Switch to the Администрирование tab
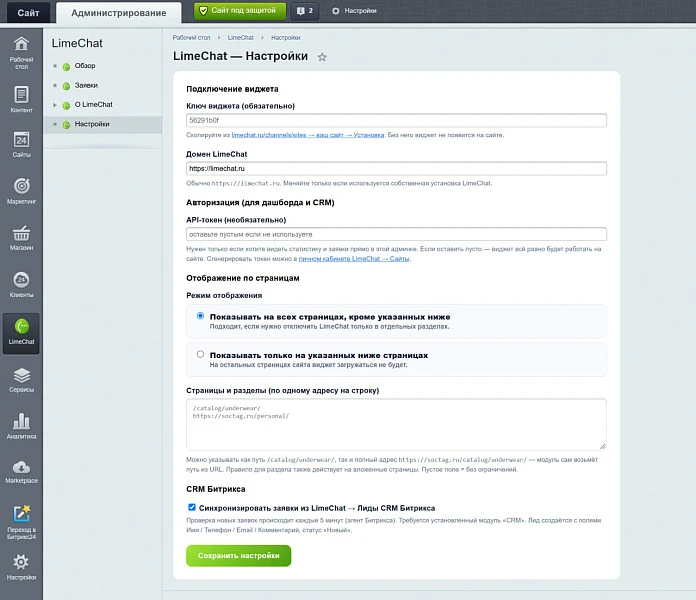The height and width of the screenshot is (600, 696). pos(119,13)
